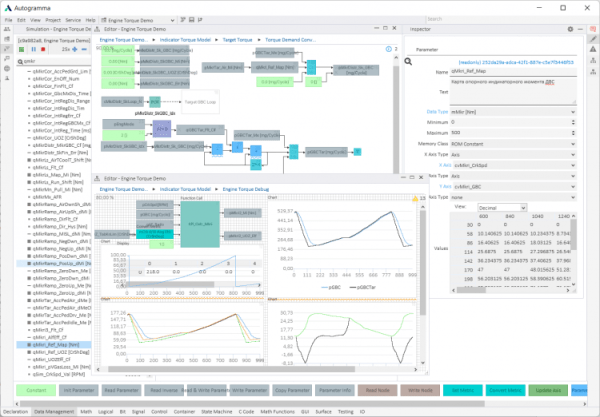Image resolution: width=600 pixels, height=417 pixels.
Task: Click the red comment icon in the right sidebar
Action: (x=593, y=29)
